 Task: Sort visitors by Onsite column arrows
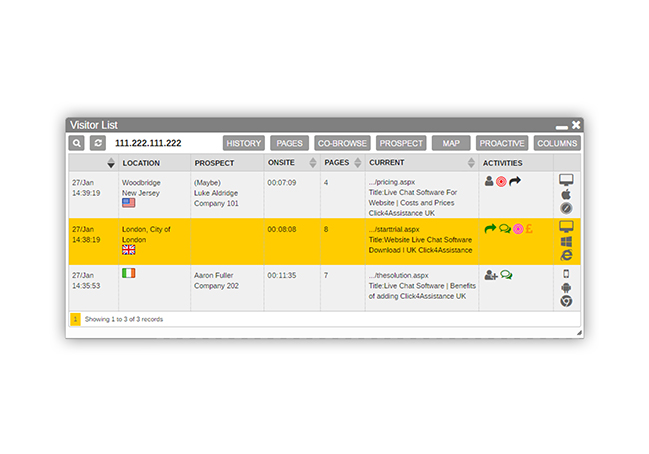(312, 162)
